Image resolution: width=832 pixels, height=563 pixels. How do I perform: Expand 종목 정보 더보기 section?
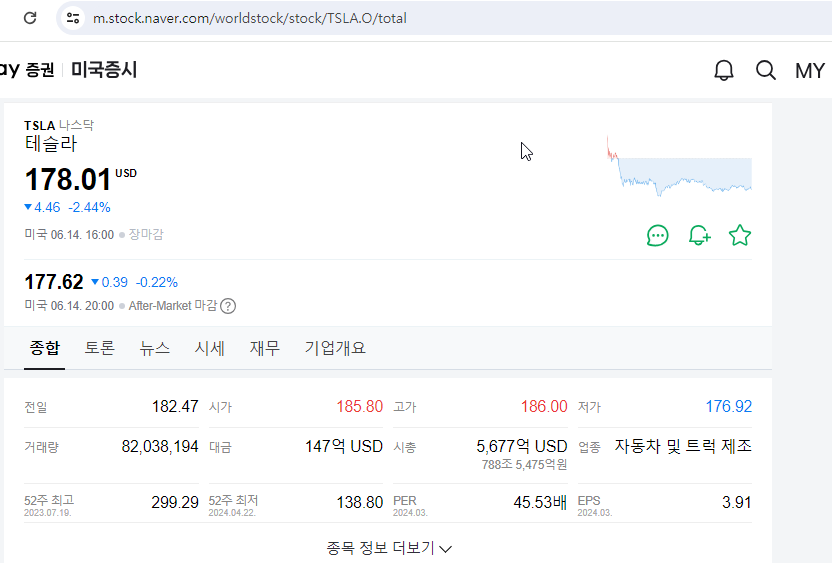click(389, 548)
